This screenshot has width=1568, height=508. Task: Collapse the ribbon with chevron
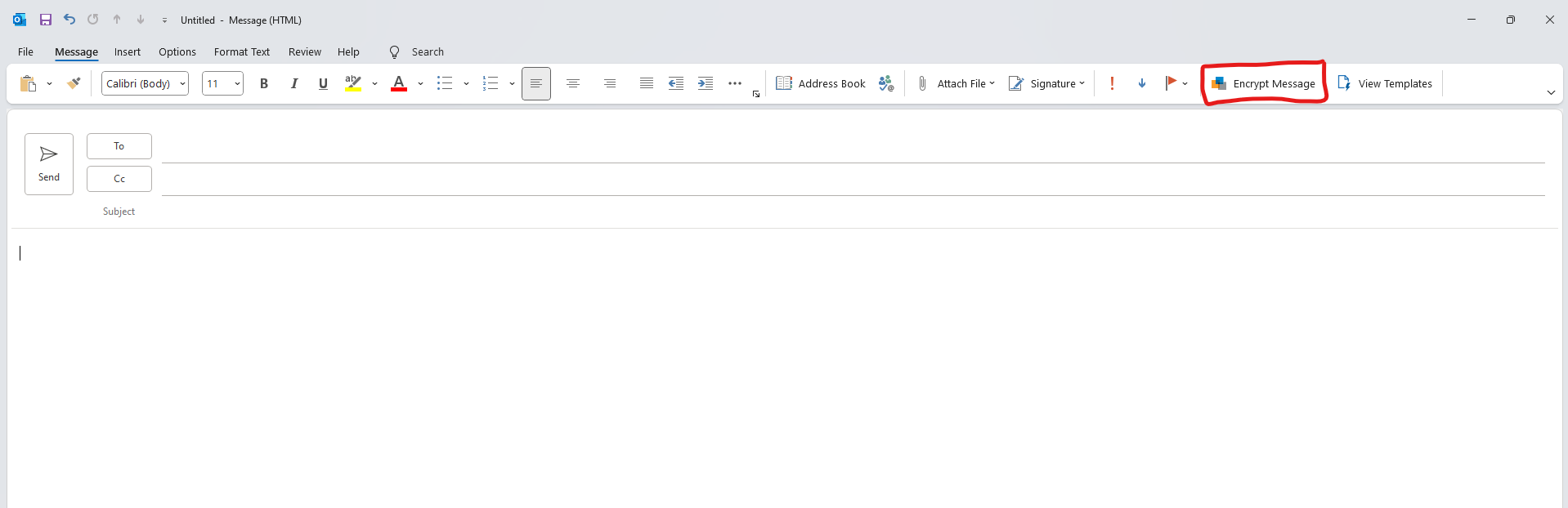coord(1551,93)
